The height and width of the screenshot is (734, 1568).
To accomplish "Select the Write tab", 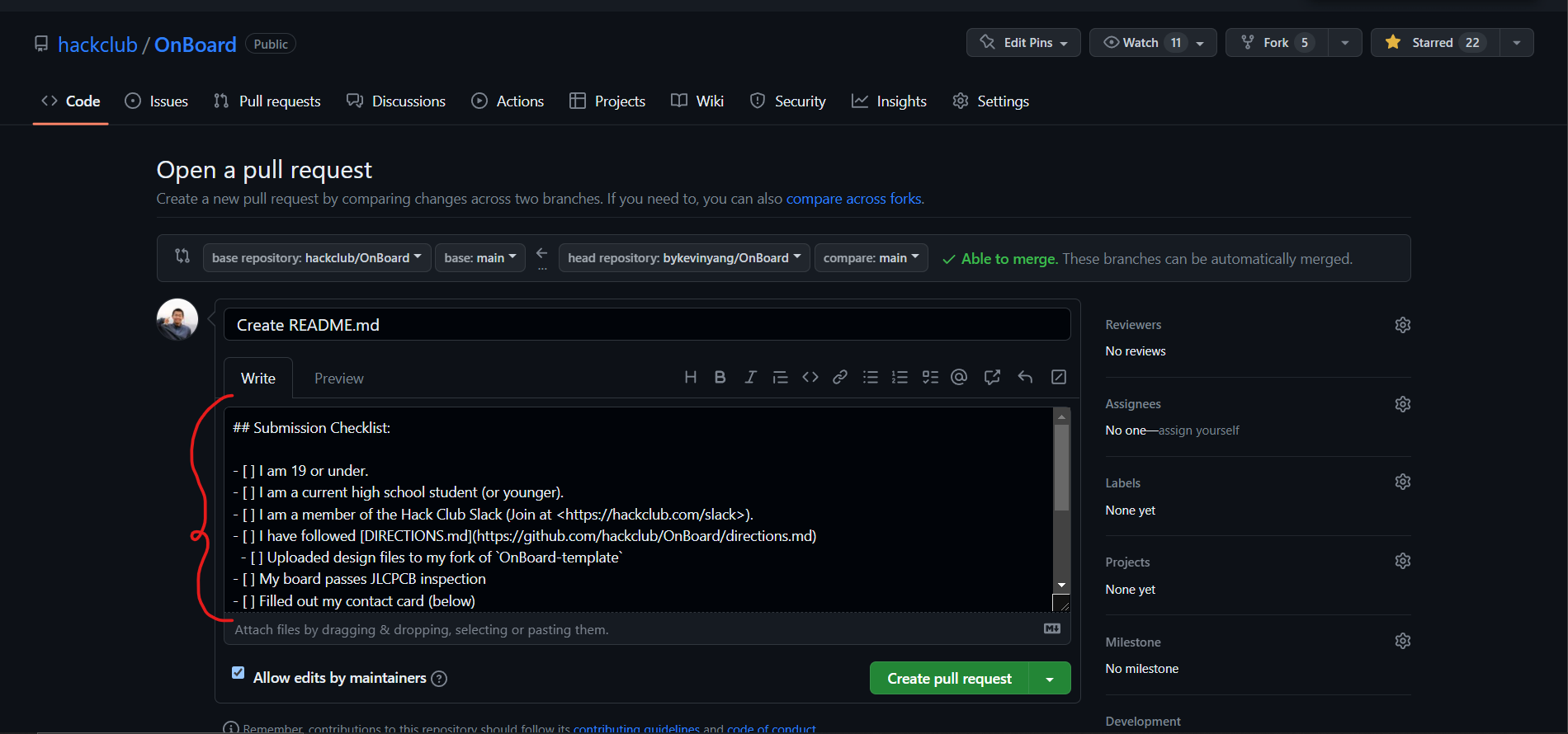I will coord(258,379).
